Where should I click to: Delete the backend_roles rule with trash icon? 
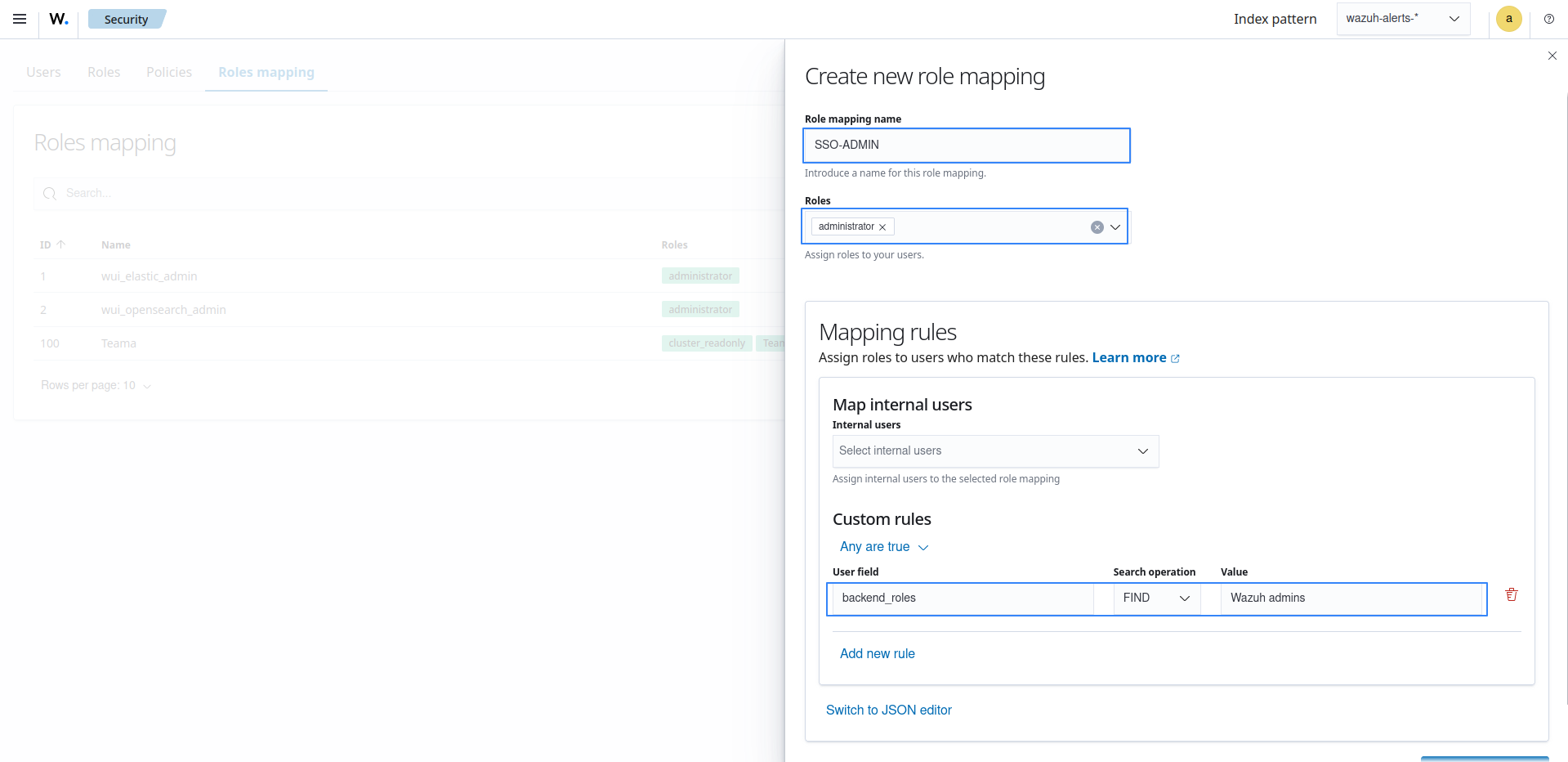point(1511,594)
